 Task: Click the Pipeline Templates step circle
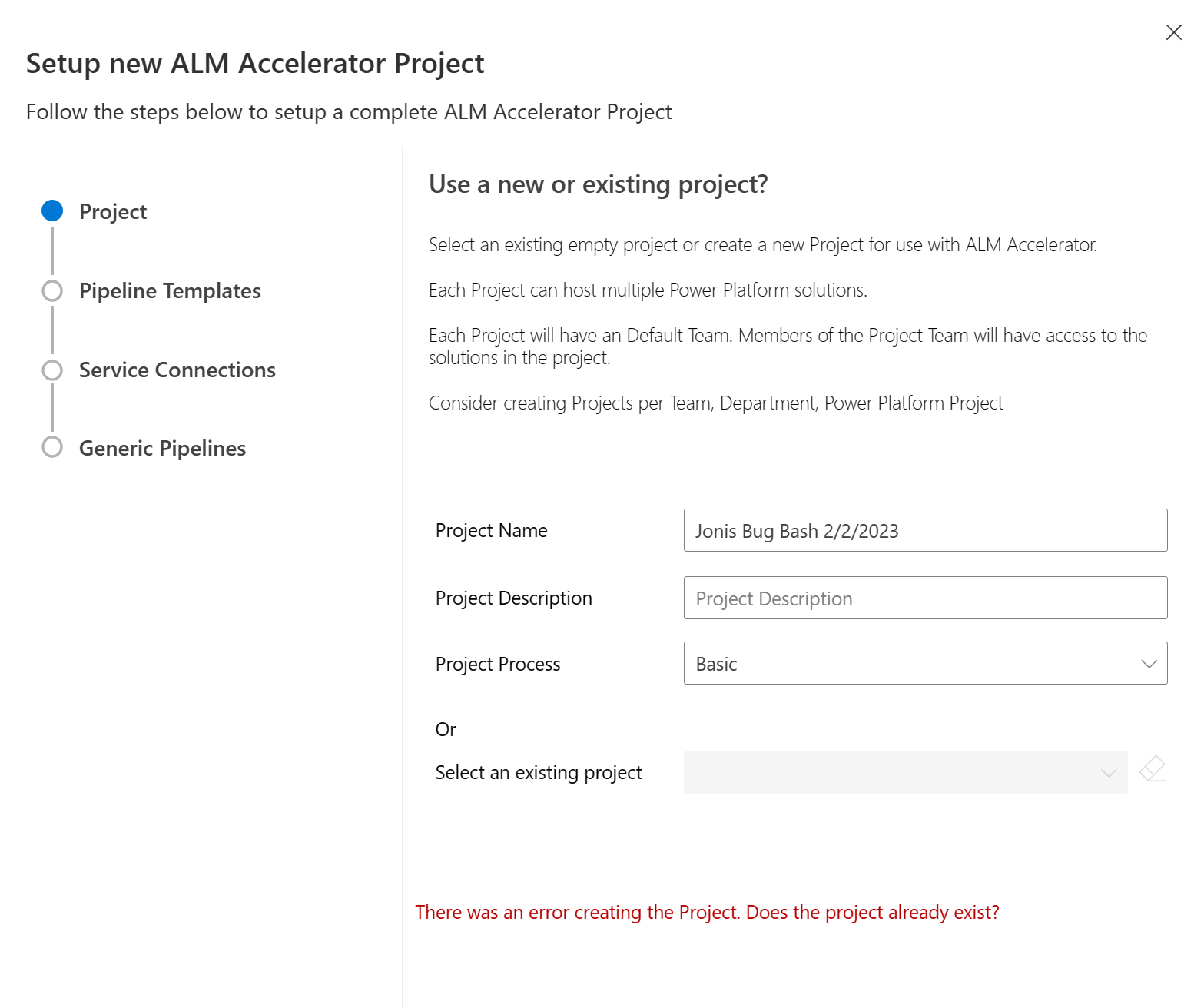(x=52, y=290)
